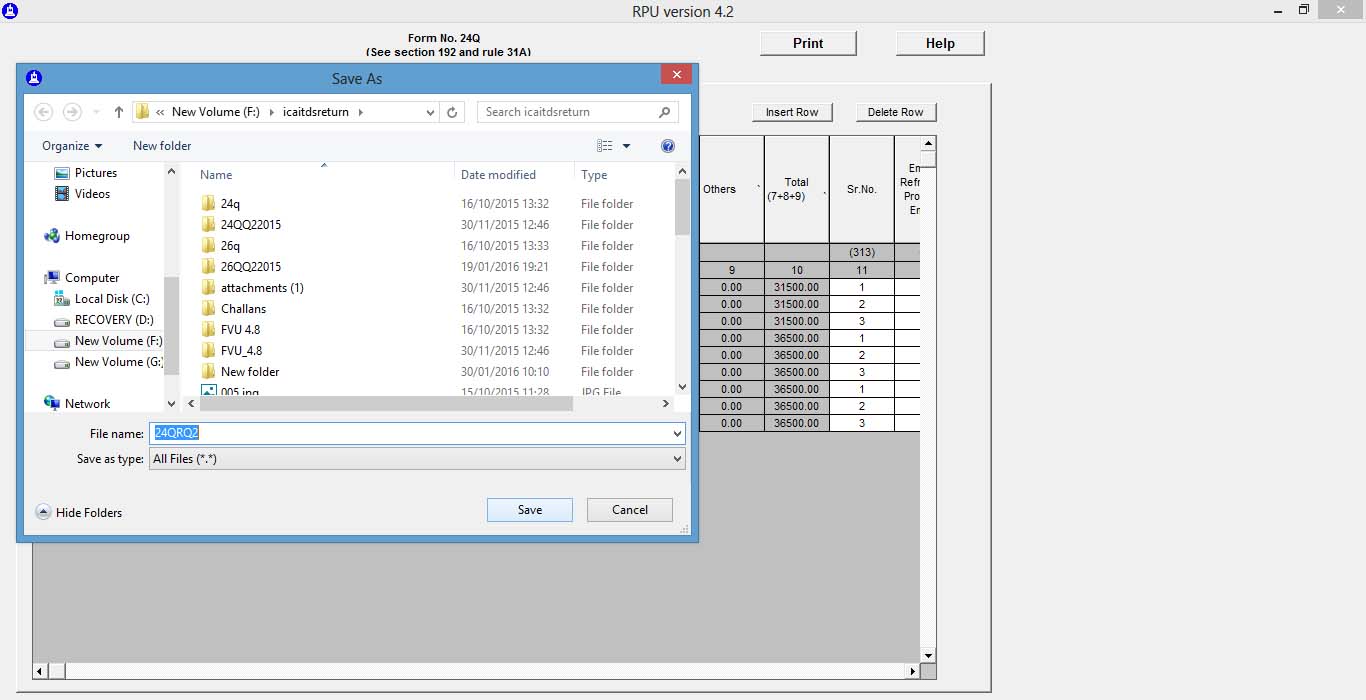The height and width of the screenshot is (700, 1366).
Task: Click the navigation pane scrollbar thumb
Action: [171, 325]
